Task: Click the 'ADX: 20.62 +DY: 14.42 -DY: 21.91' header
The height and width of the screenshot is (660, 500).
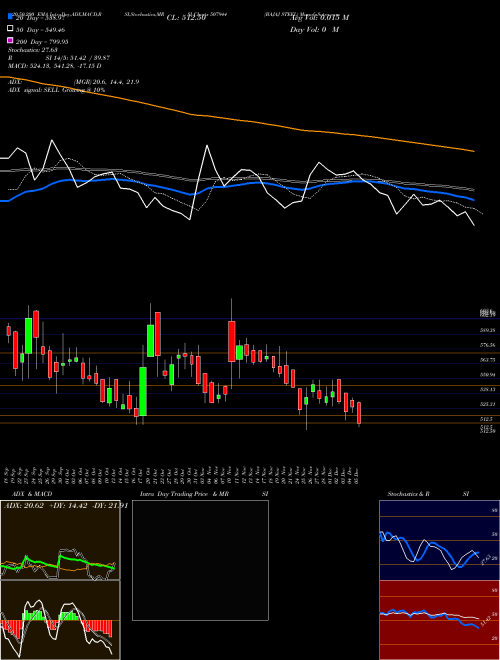Action: (x=66, y=506)
